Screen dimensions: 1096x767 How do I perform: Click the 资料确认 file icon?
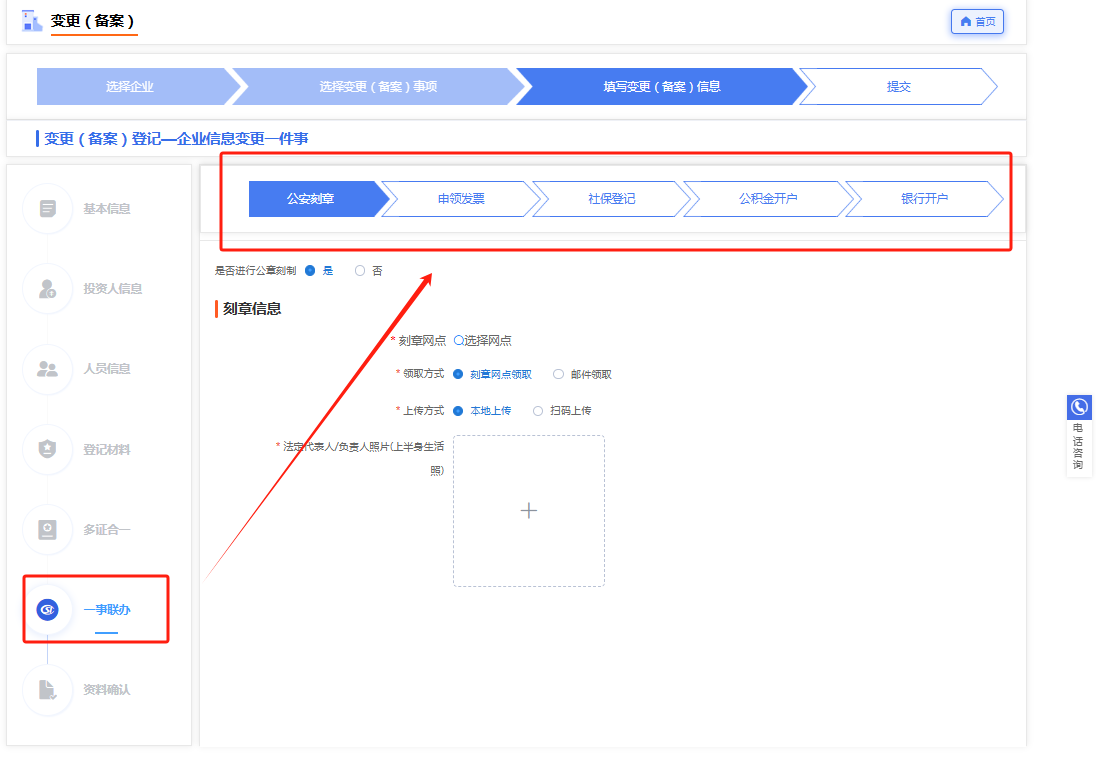[x=48, y=689]
